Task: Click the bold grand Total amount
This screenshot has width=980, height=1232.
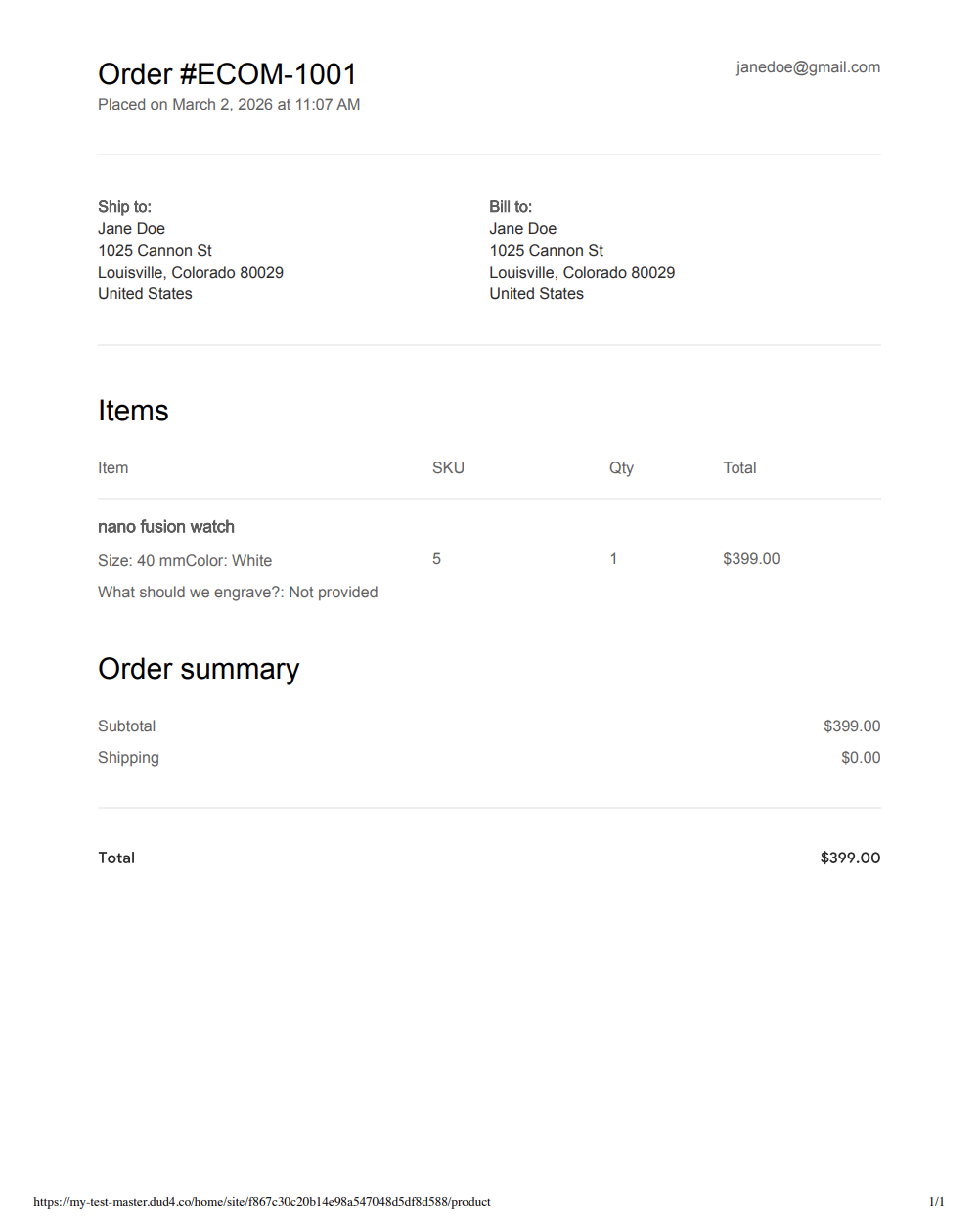Action: [x=850, y=858]
